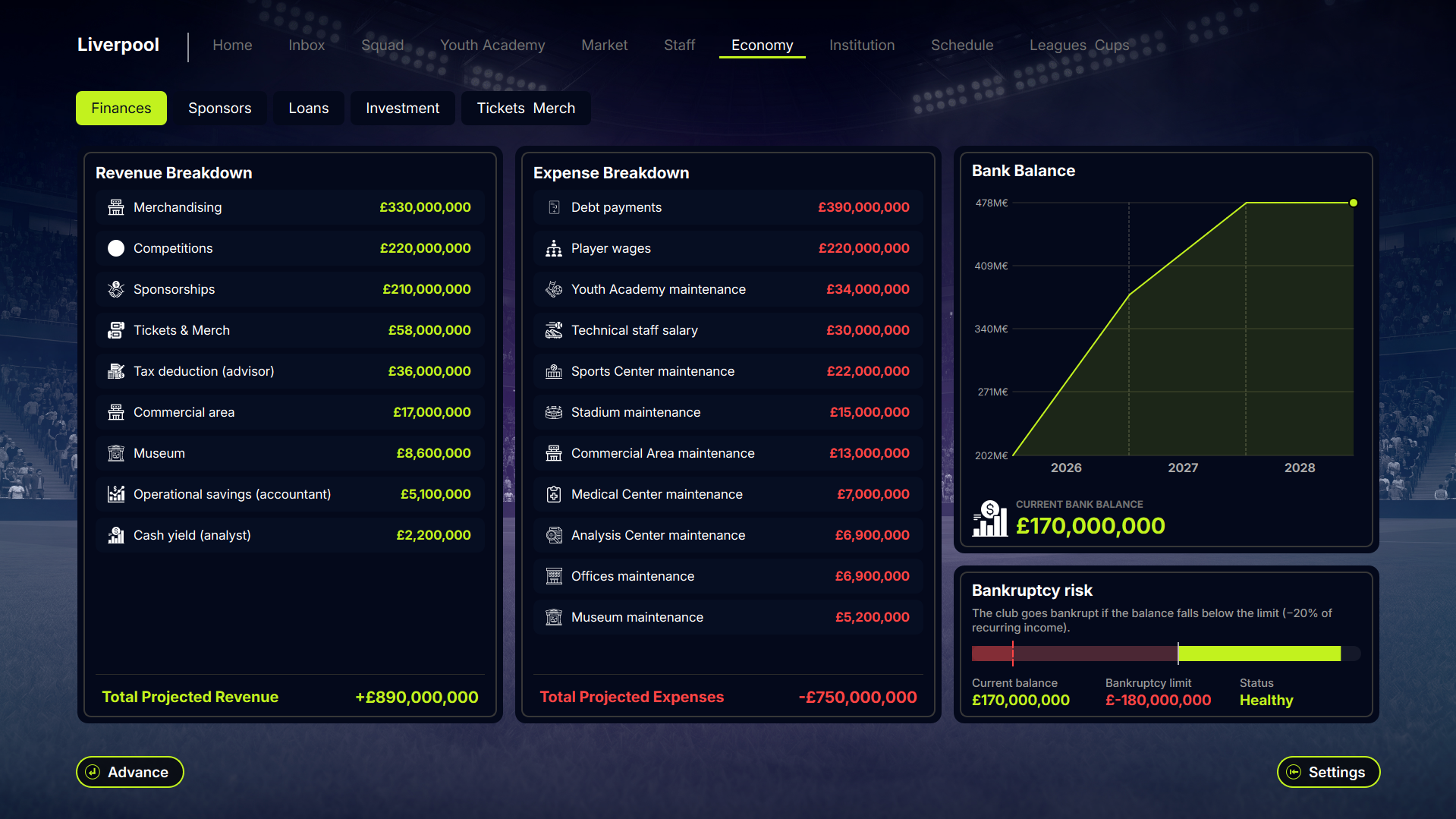The image size is (1456, 819).
Task: Select the Economy menu item
Action: tap(762, 46)
